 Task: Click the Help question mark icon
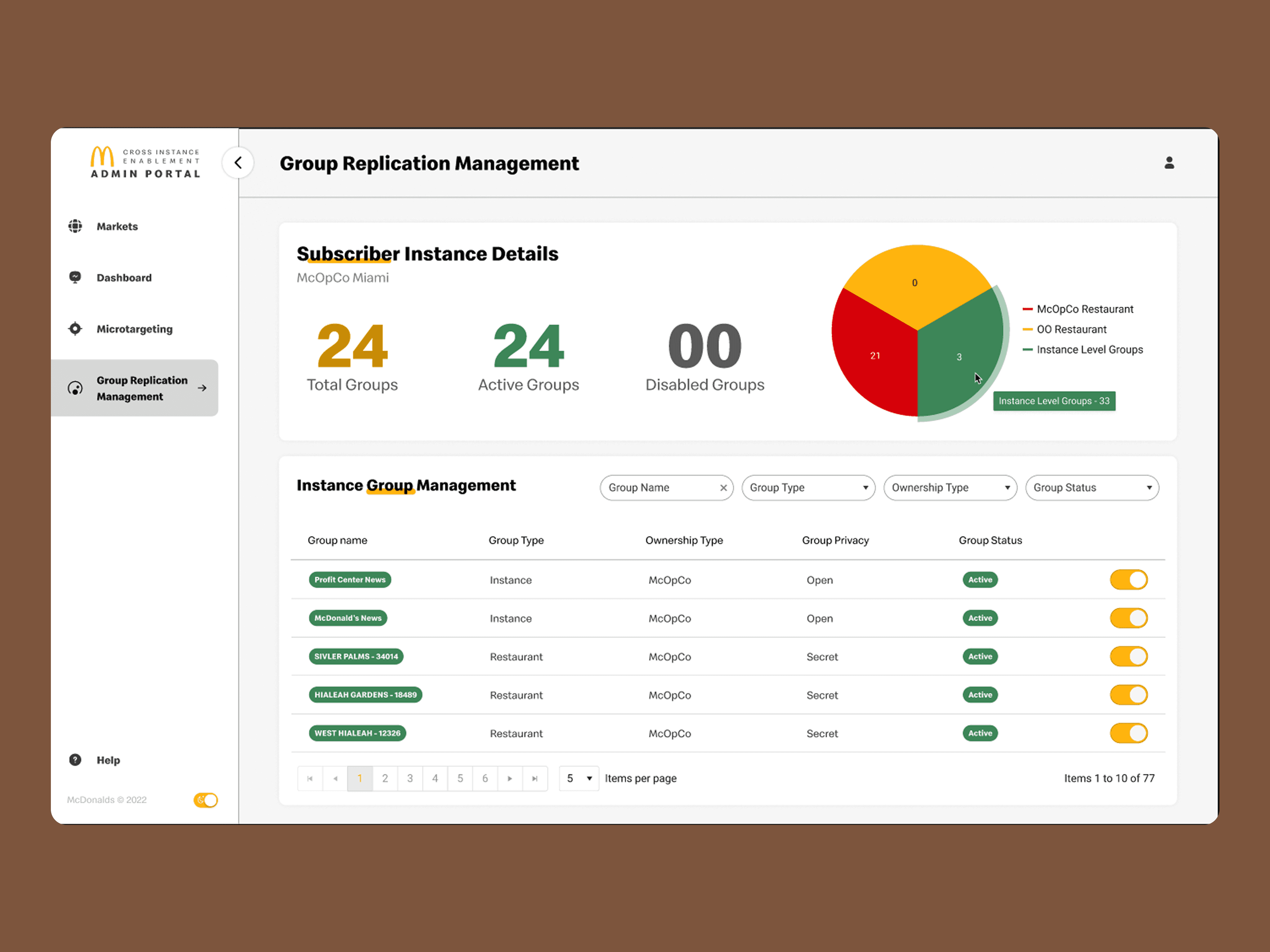point(75,760)
